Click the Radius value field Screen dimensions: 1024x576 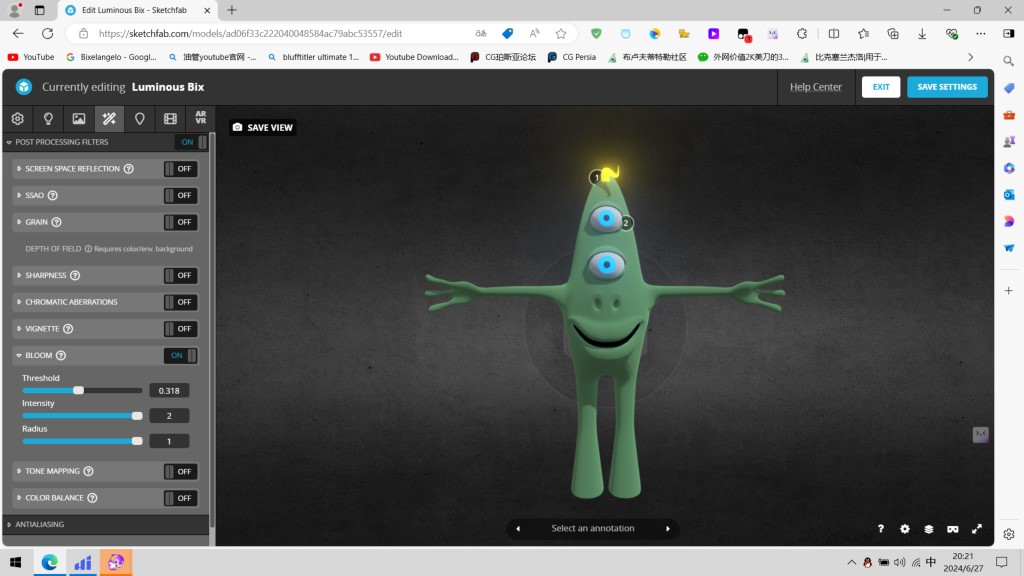pyautogui.click(x=169, y=441)
